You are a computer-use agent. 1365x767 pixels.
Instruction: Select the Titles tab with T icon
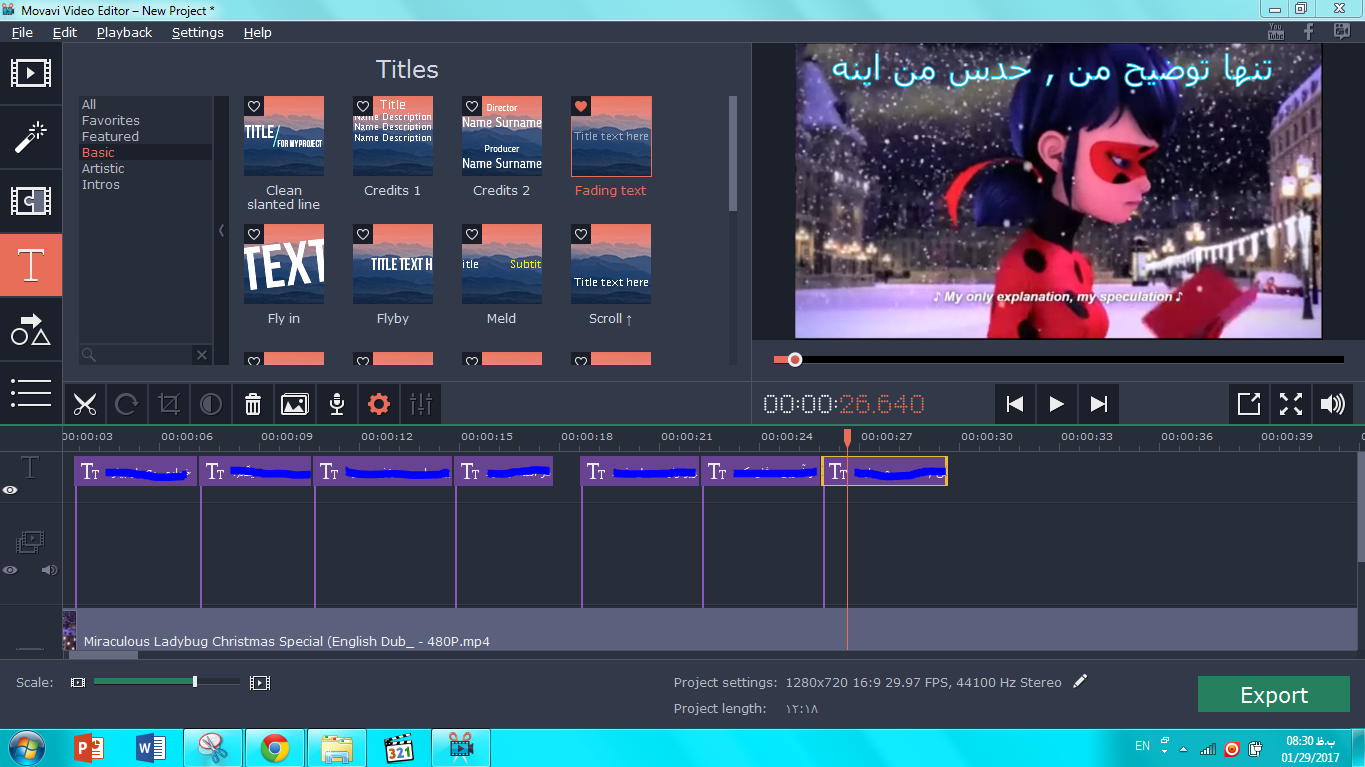pos(31,265)
